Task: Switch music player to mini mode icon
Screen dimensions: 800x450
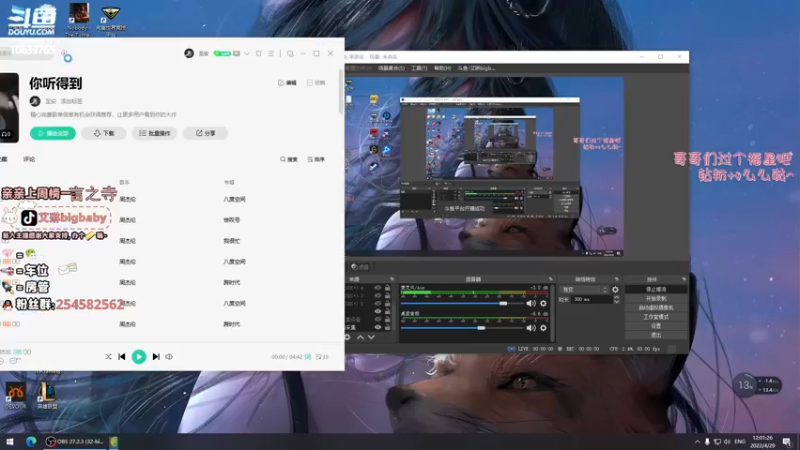Action: (x=290, y=54)
